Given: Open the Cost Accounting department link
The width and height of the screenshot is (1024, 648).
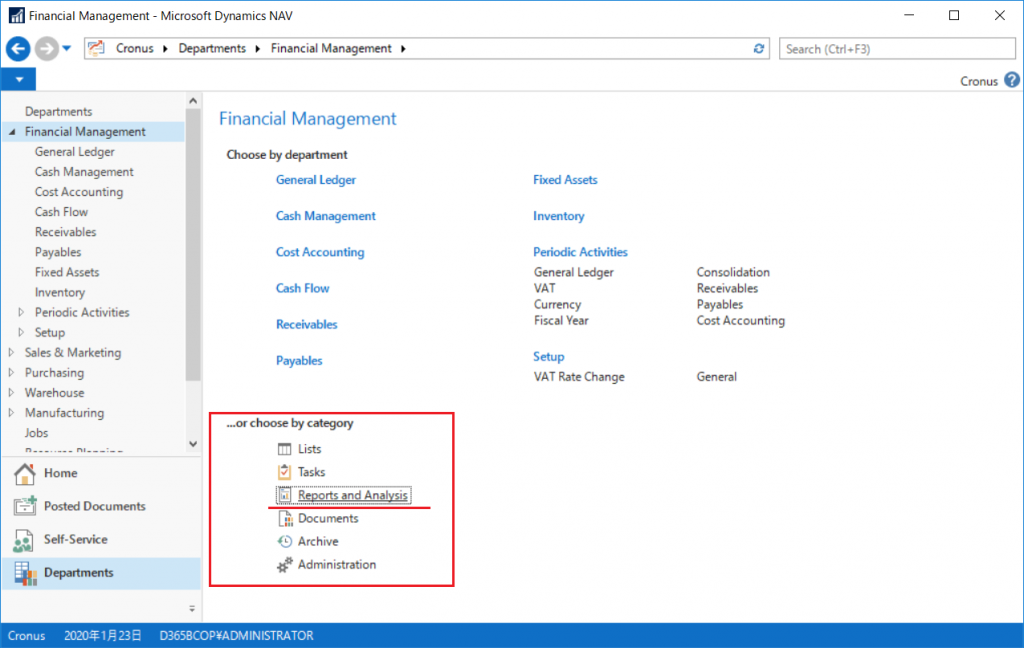Looking at the screenshot, I should (320, 252).
